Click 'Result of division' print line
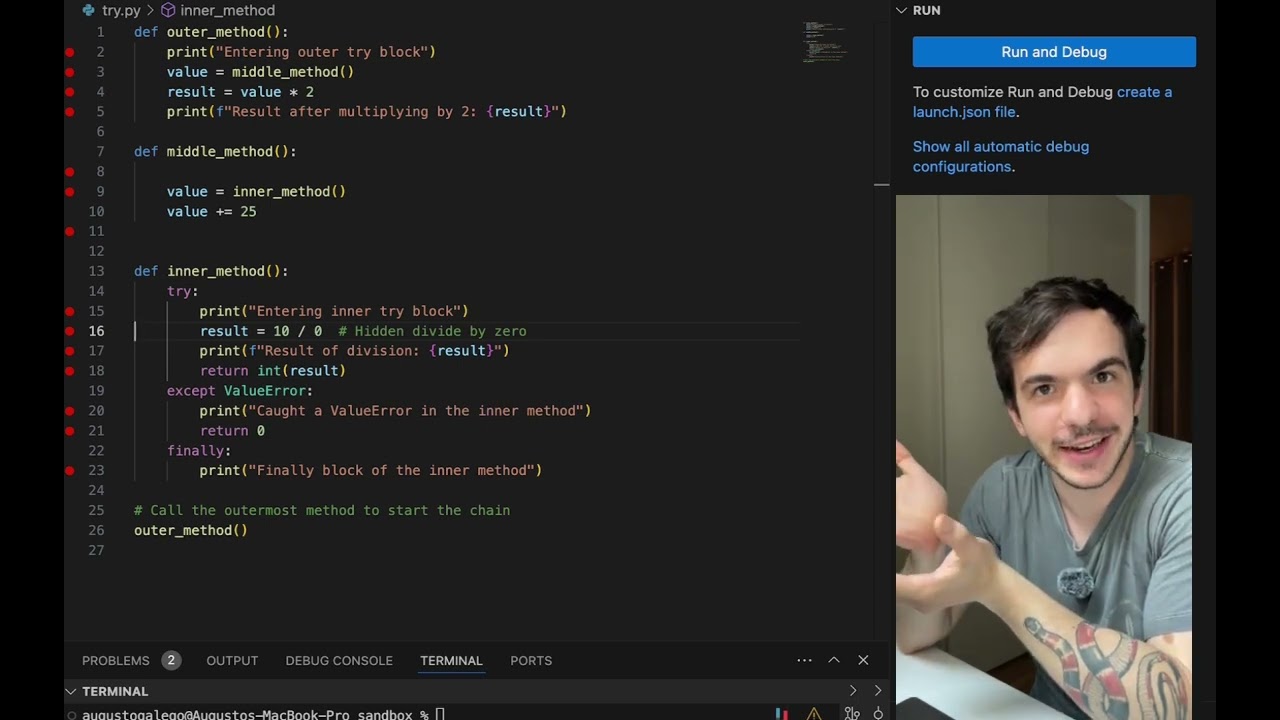The image size is (1280, 720). tap(355, 351)
